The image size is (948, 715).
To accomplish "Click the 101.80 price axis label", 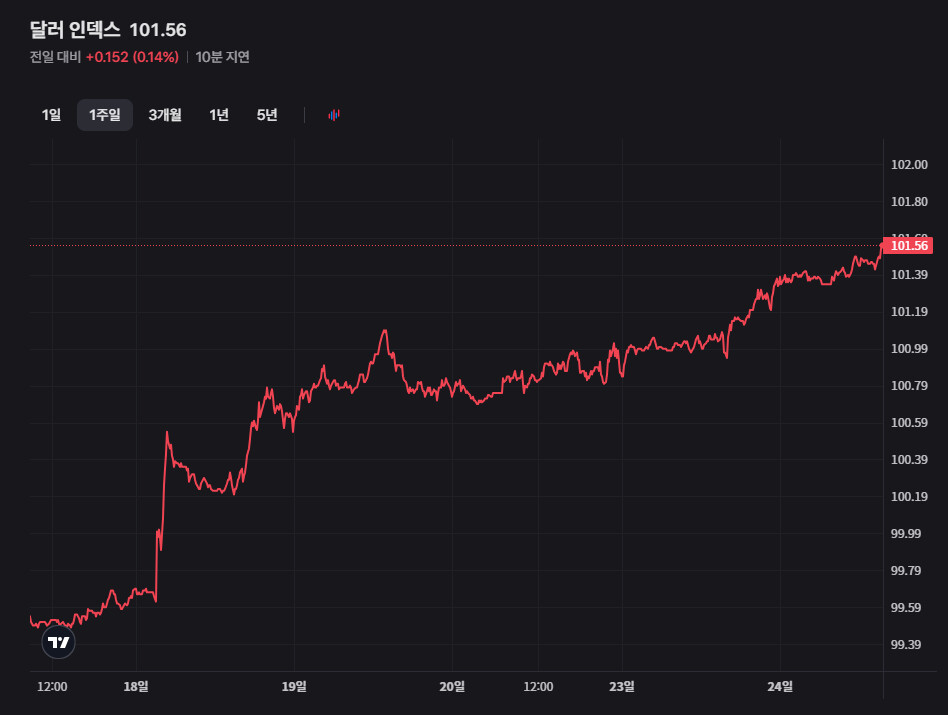I will pyautogui.click(x=909, y=201).
